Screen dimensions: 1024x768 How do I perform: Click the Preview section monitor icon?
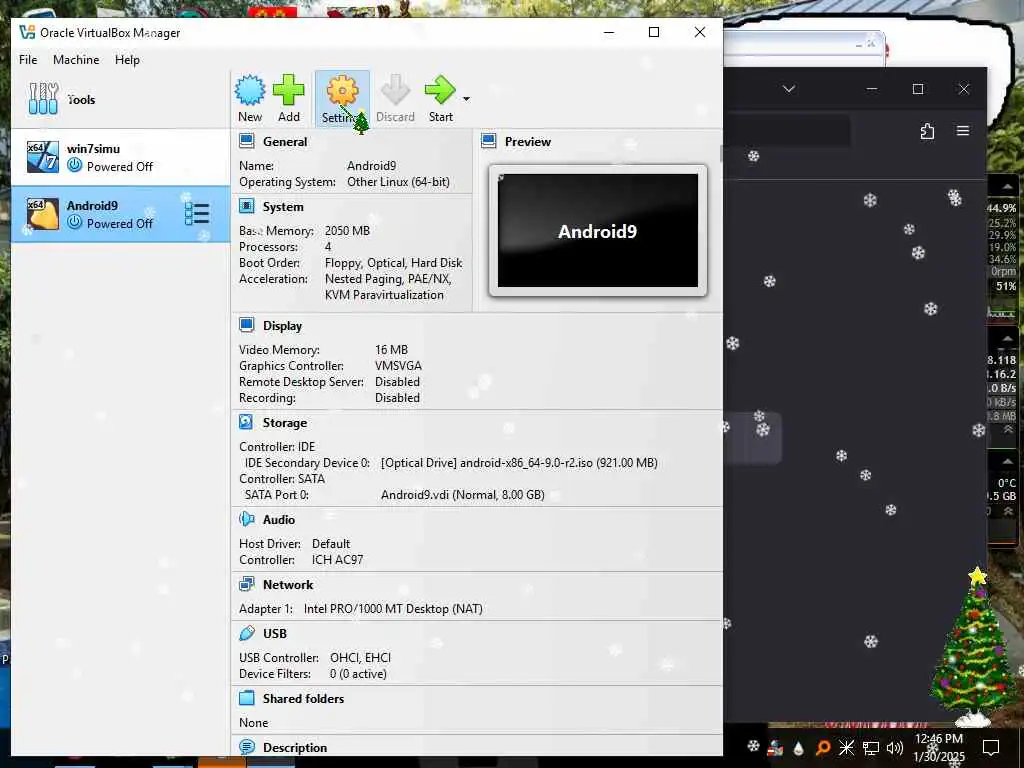point(488,141)
